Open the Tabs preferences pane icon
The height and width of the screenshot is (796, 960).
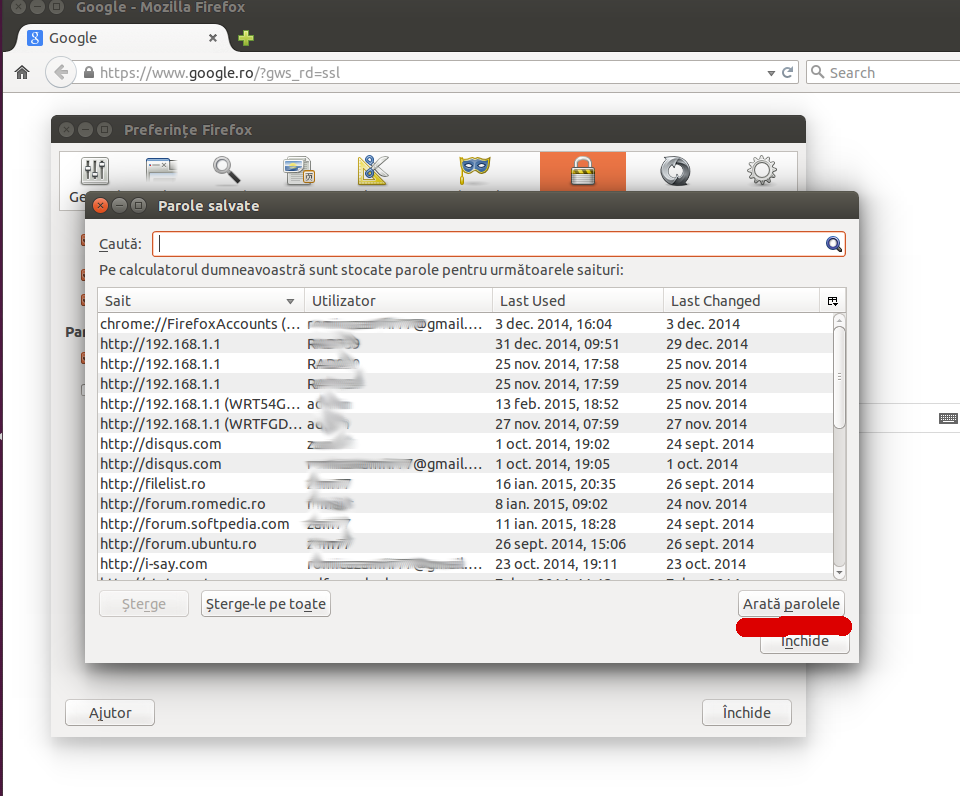click(x=161, y=170)
